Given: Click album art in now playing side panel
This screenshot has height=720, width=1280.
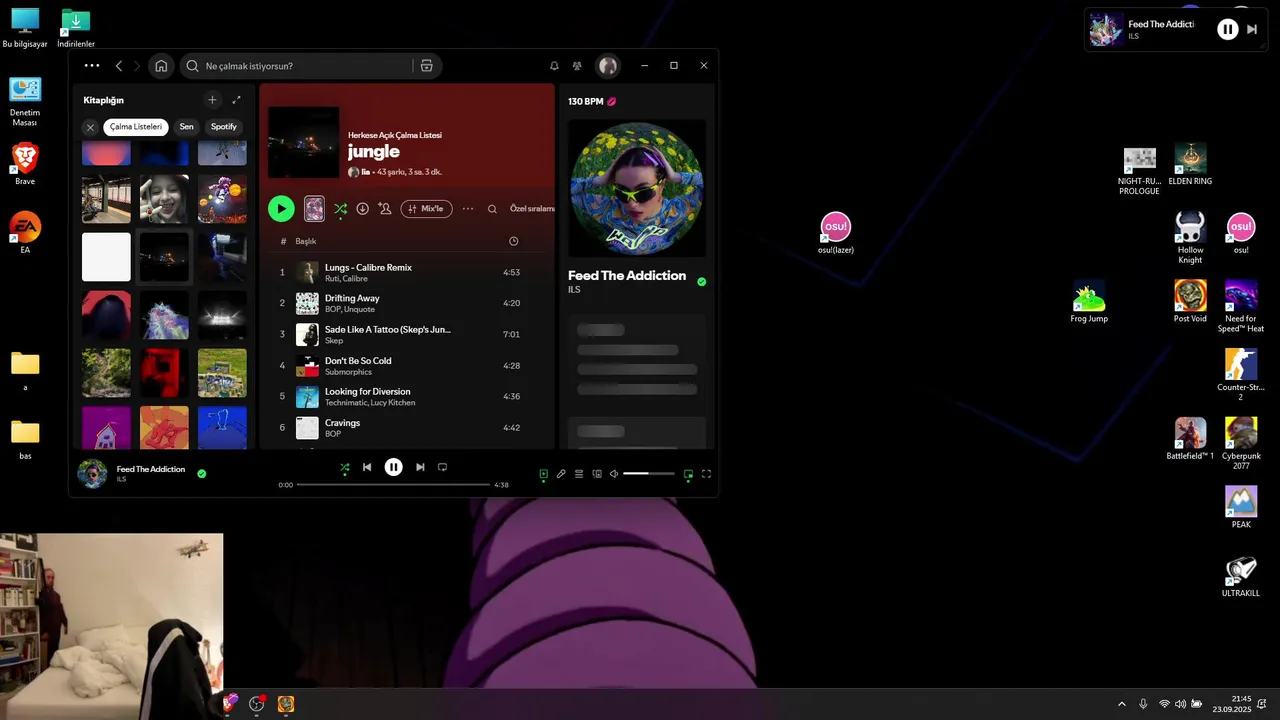Looking at the screenshot, I should 637,189.
